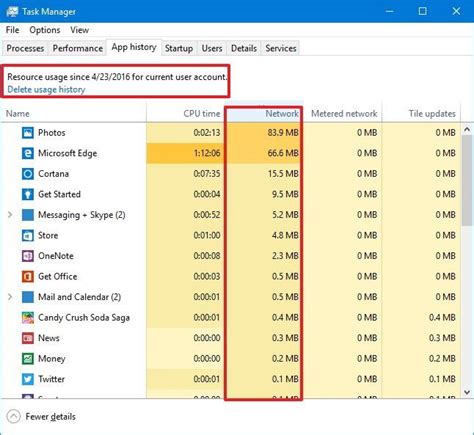Screen dimensions: 474x435
Task: Click the Delete usage history link
Action: tap(46, 89)
